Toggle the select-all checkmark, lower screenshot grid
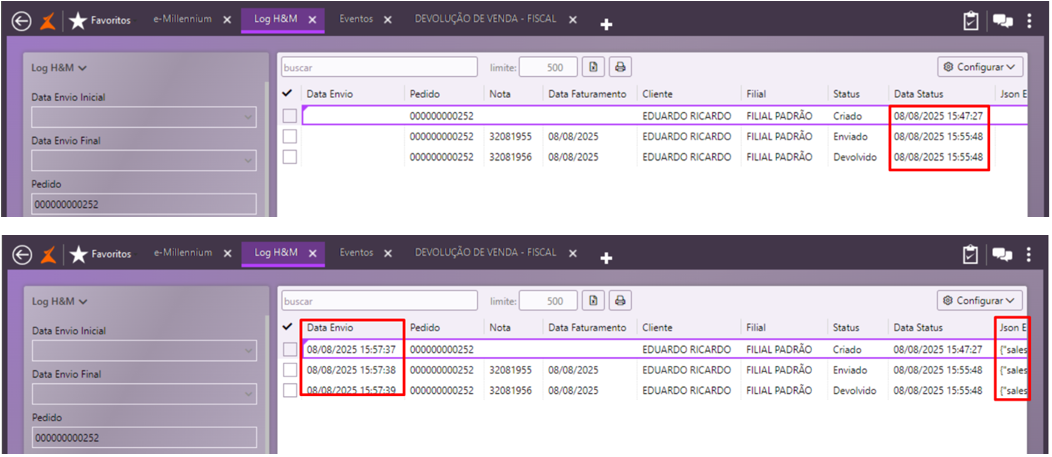The width and height of the screenshot is (1052, 457). click(x=288, y=327)
